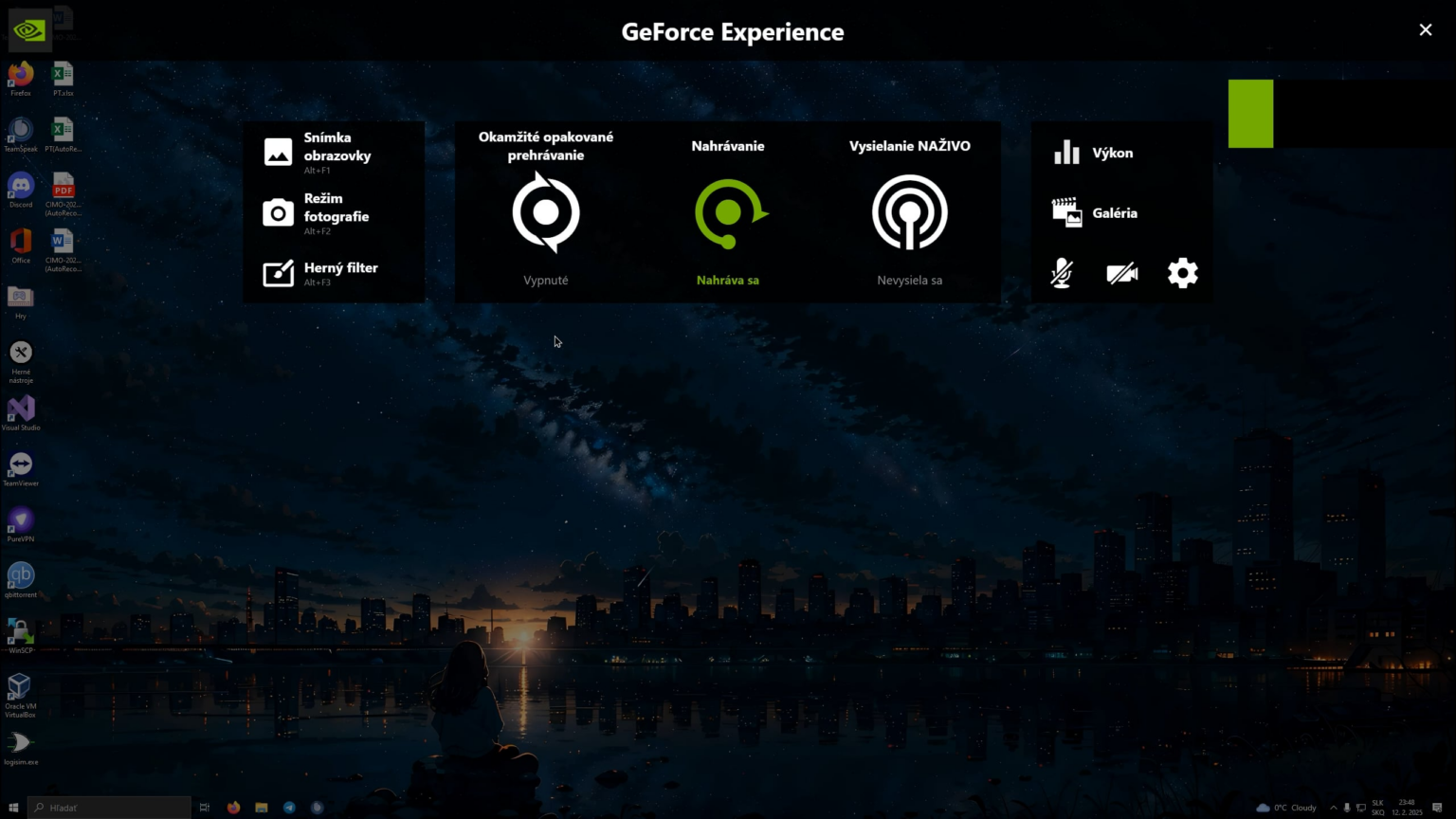1456x819 pixels.
Task: Open the Galéria gallery
Action: [x=1095, y=213]
